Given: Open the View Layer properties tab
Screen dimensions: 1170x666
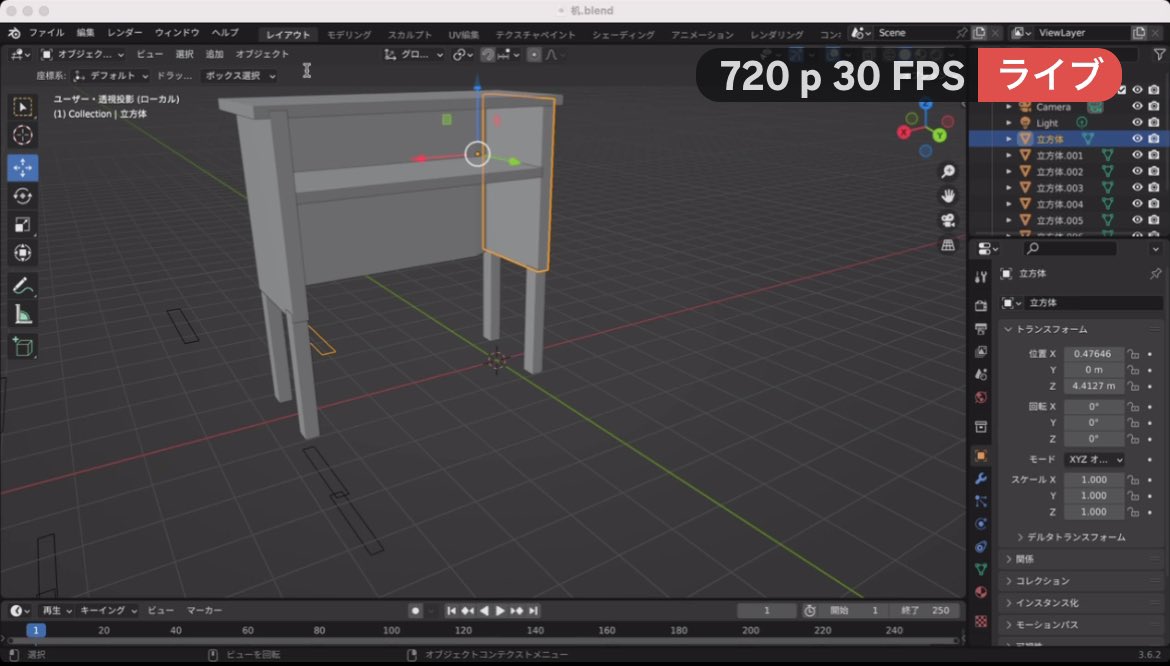Looking at the screenshot, I should [x=980, y=351].
